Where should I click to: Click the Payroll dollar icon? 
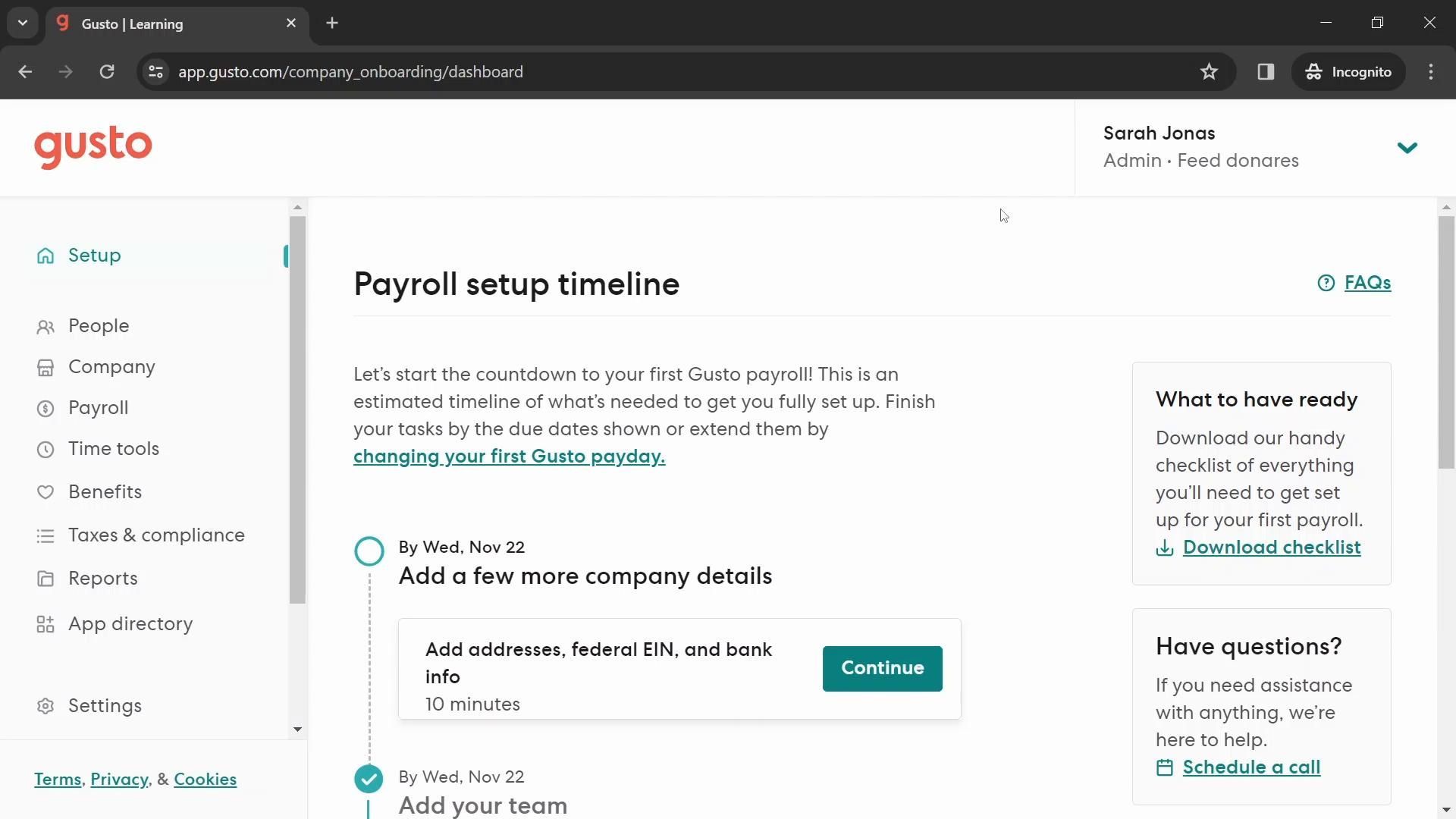tap(45, 409)
